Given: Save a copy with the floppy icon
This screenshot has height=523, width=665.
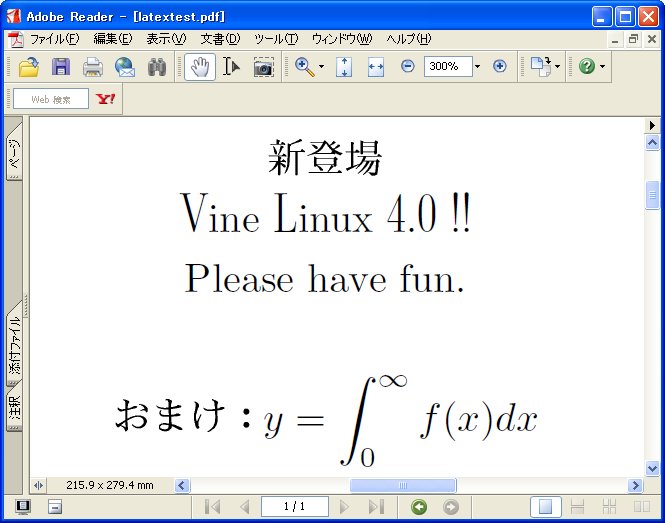Looking at the screenshot, I should [61, 67].
